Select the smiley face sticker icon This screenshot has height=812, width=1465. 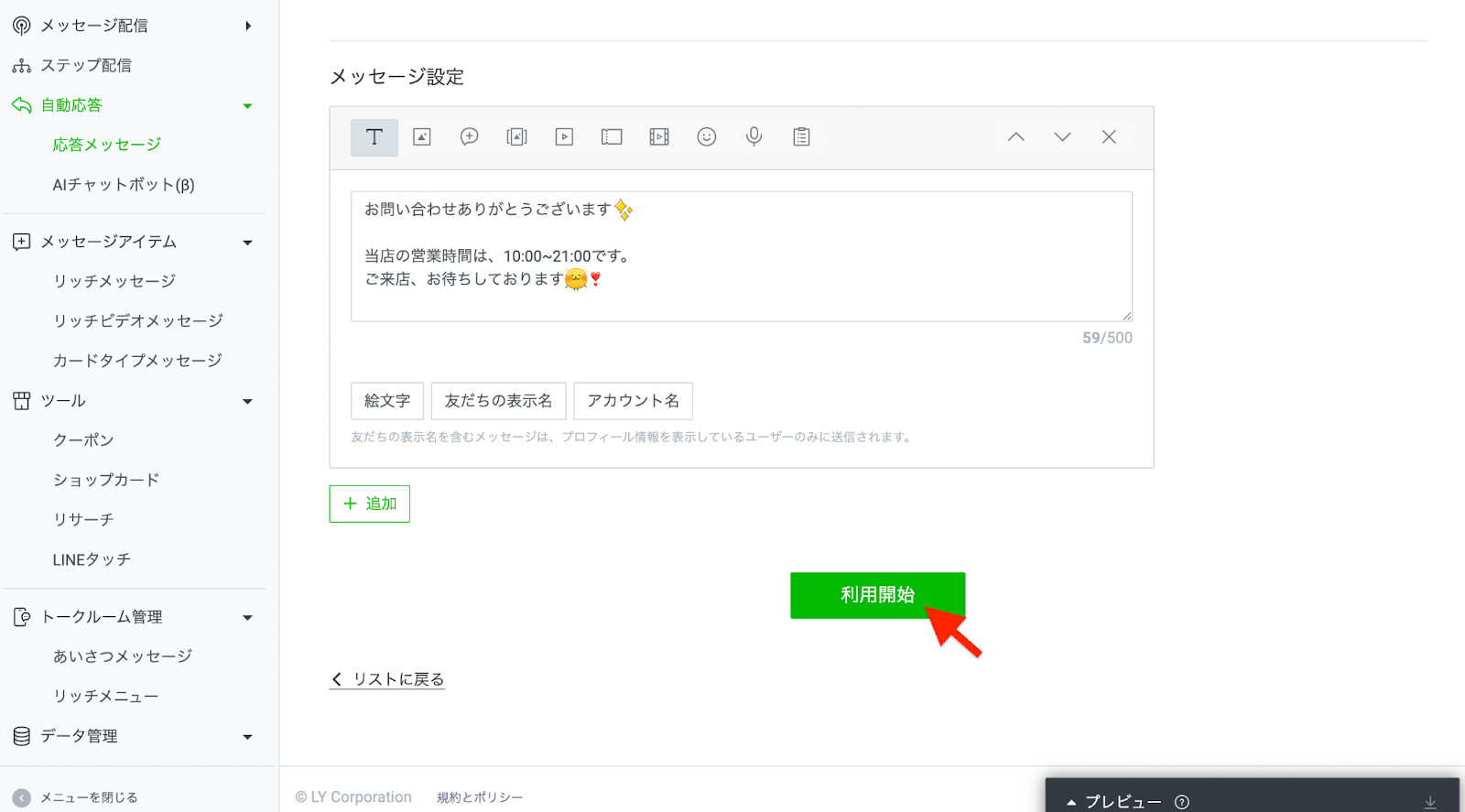click(706, 137)
